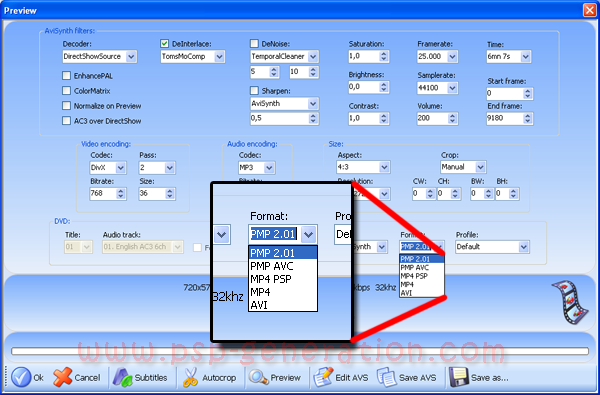This screenshot has height=395, width=600.
Task: Close the Preview window
Action: click(589, 10)
